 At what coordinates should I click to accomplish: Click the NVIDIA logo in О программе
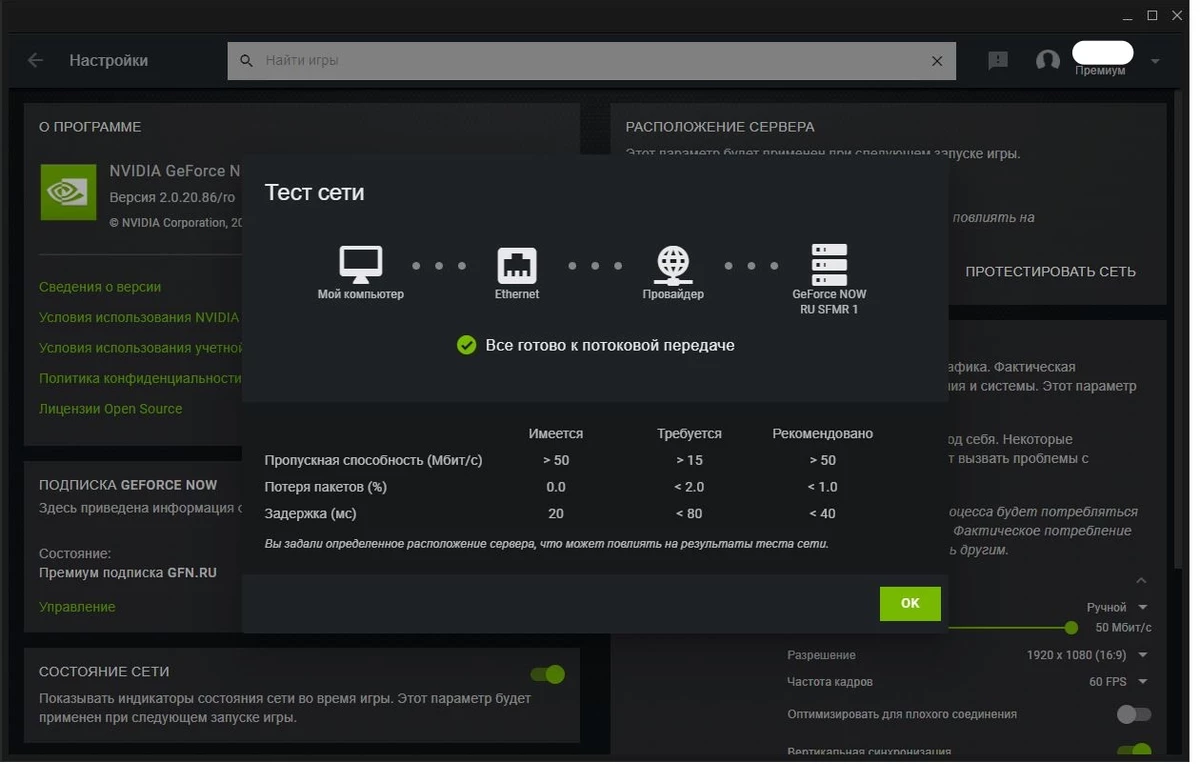68,192
